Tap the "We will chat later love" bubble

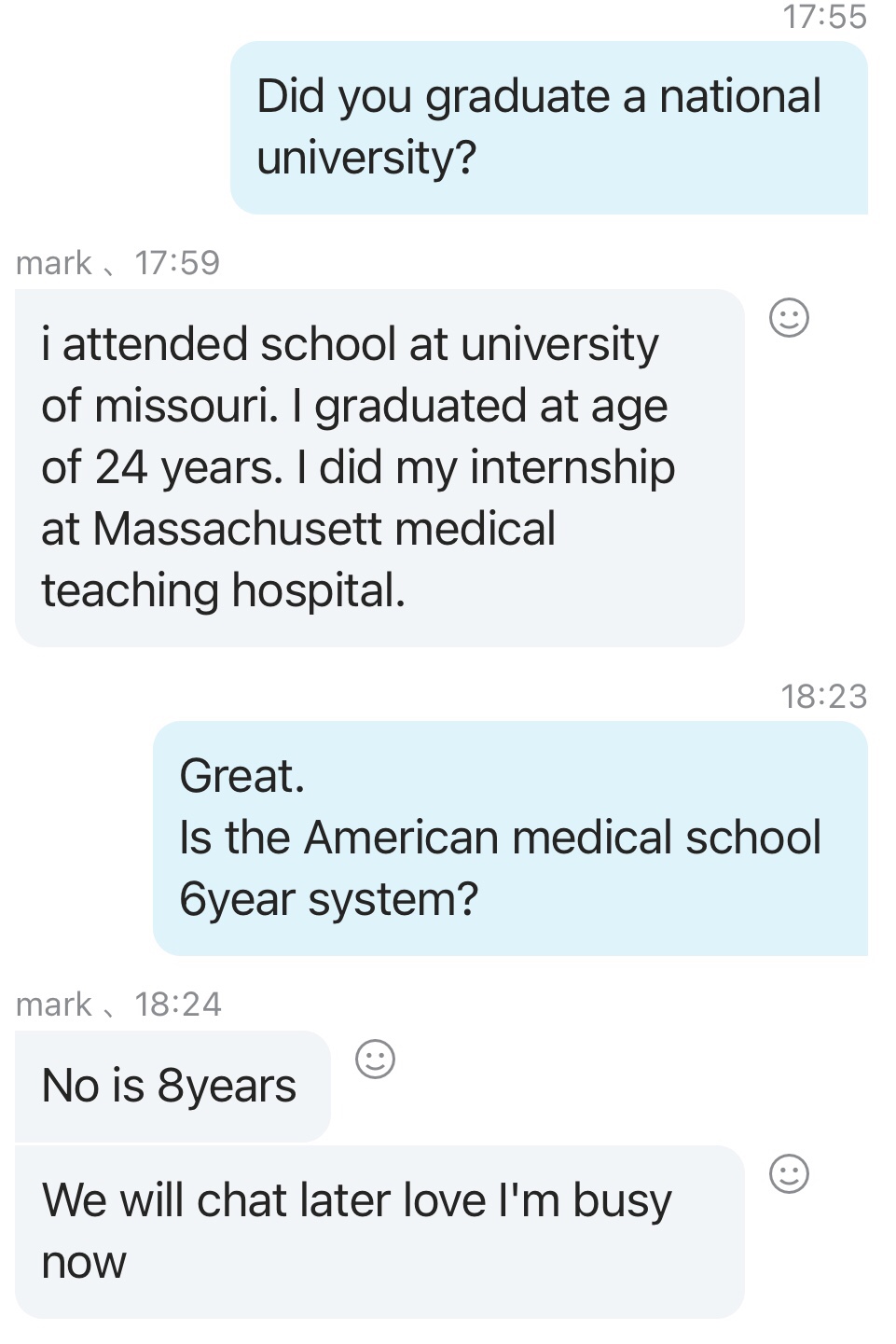[379, 1230]
